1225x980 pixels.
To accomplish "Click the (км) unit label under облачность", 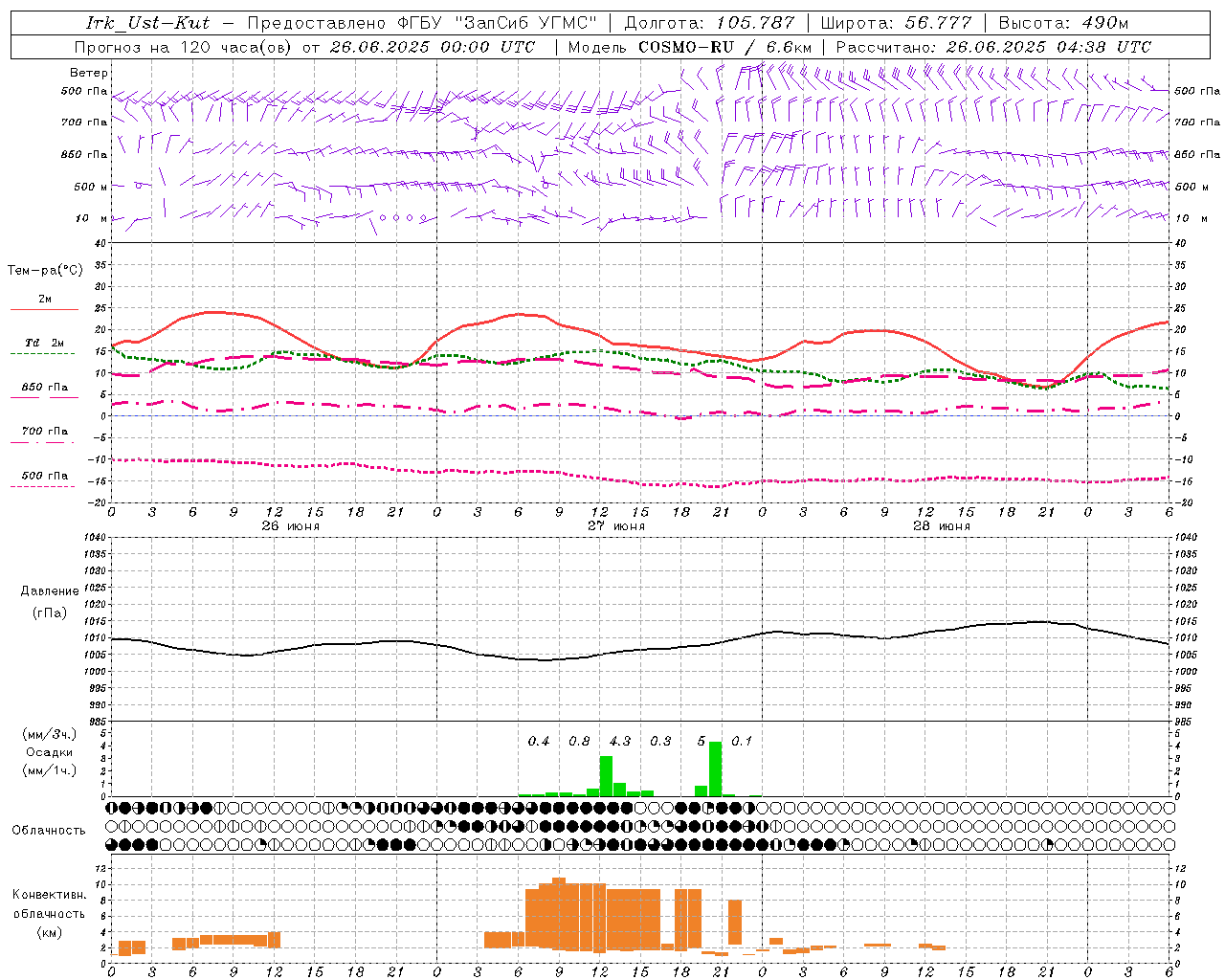I will 50,932.
